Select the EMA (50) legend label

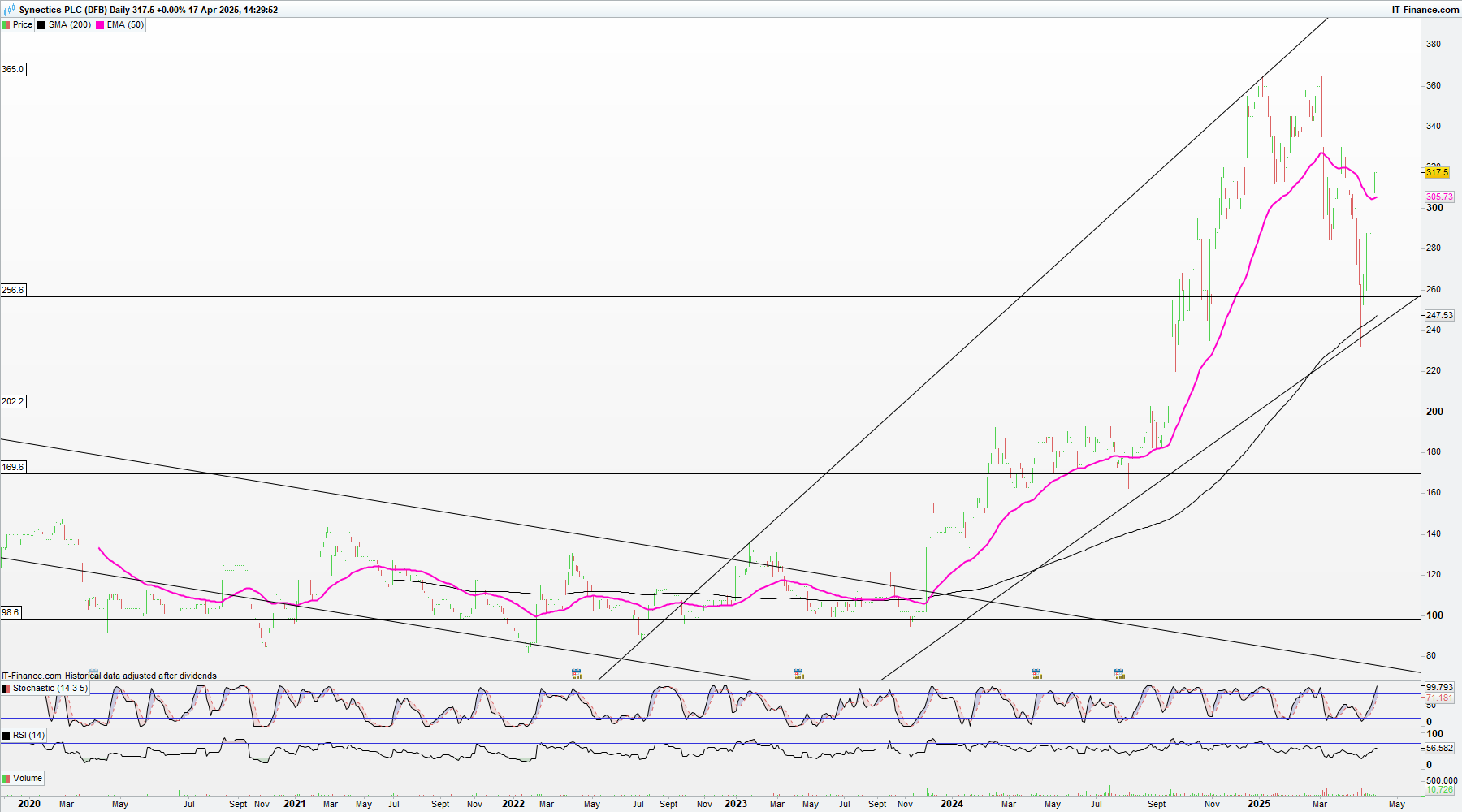coord(125,25)
